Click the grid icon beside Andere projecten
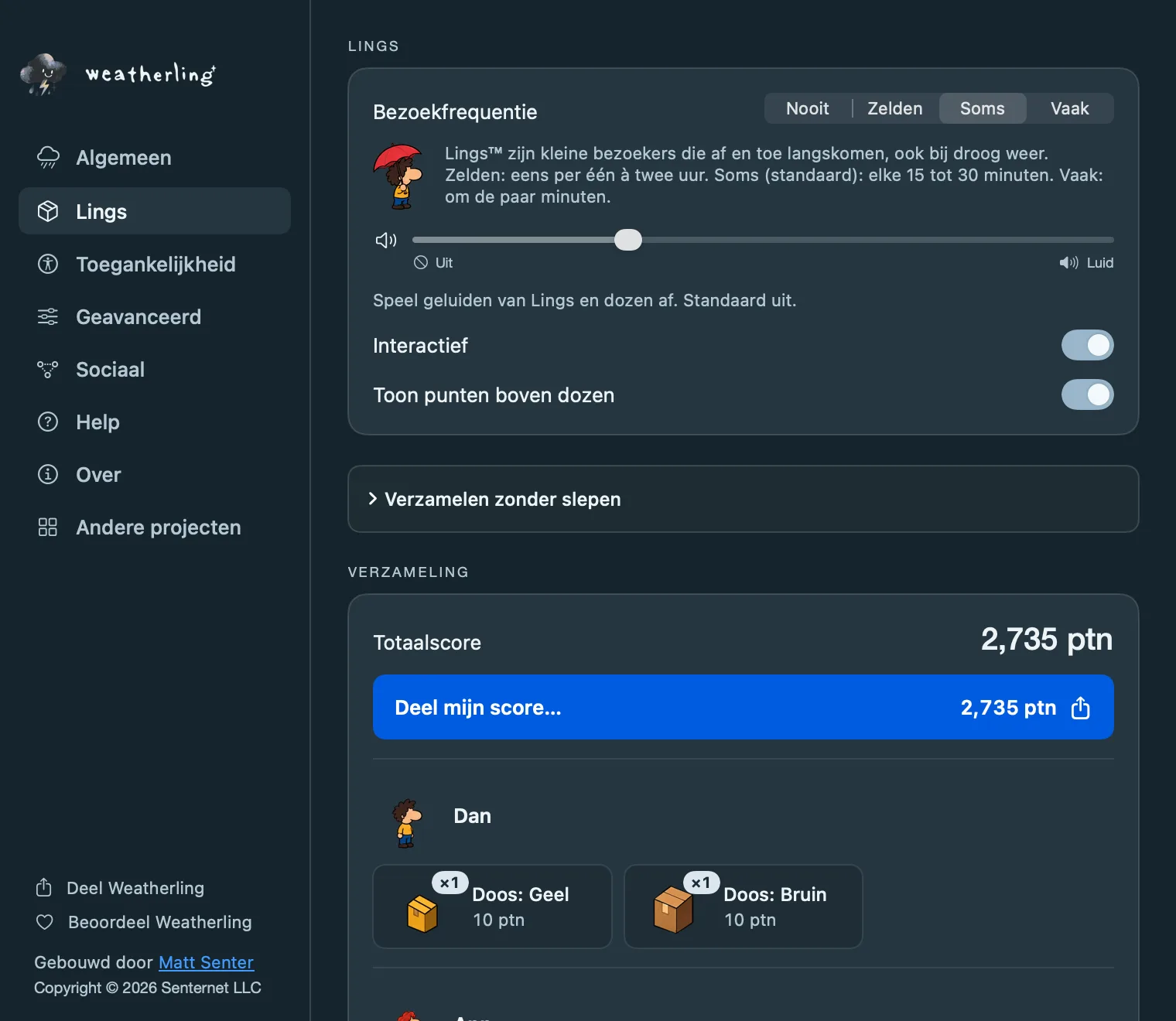Screen dimensions: 1176x1021 tap(48, 527)
